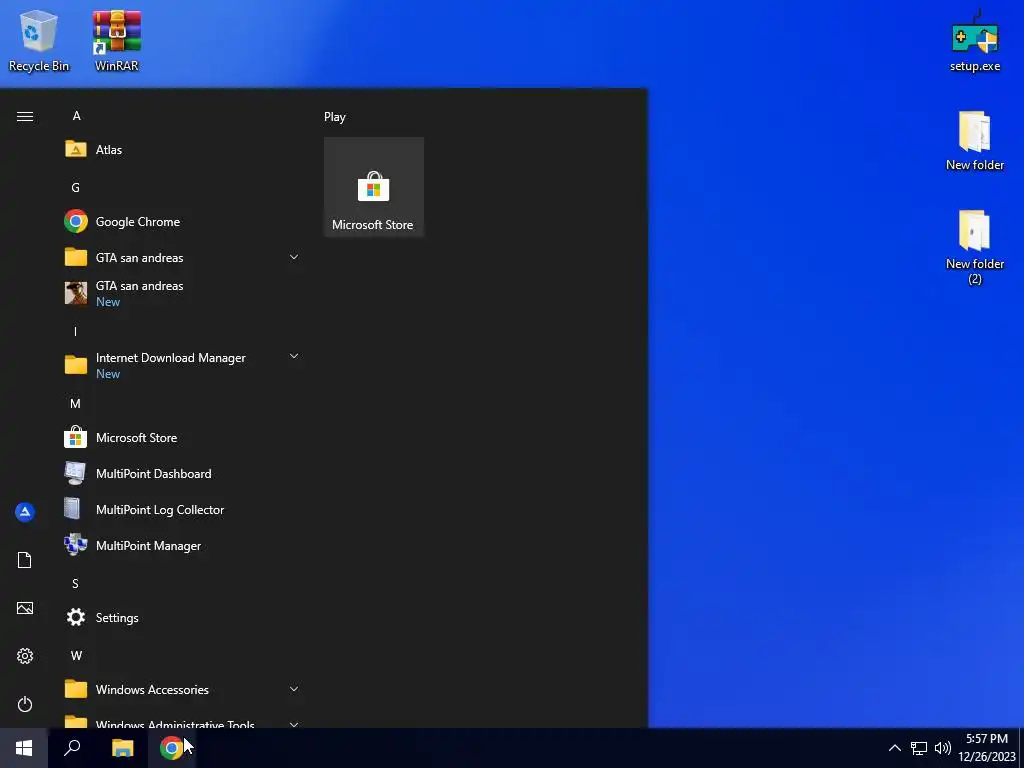The height and width of the screenshot is (768, 1024).
Task: Show hidden system tray icons
Action: [895, 748]
